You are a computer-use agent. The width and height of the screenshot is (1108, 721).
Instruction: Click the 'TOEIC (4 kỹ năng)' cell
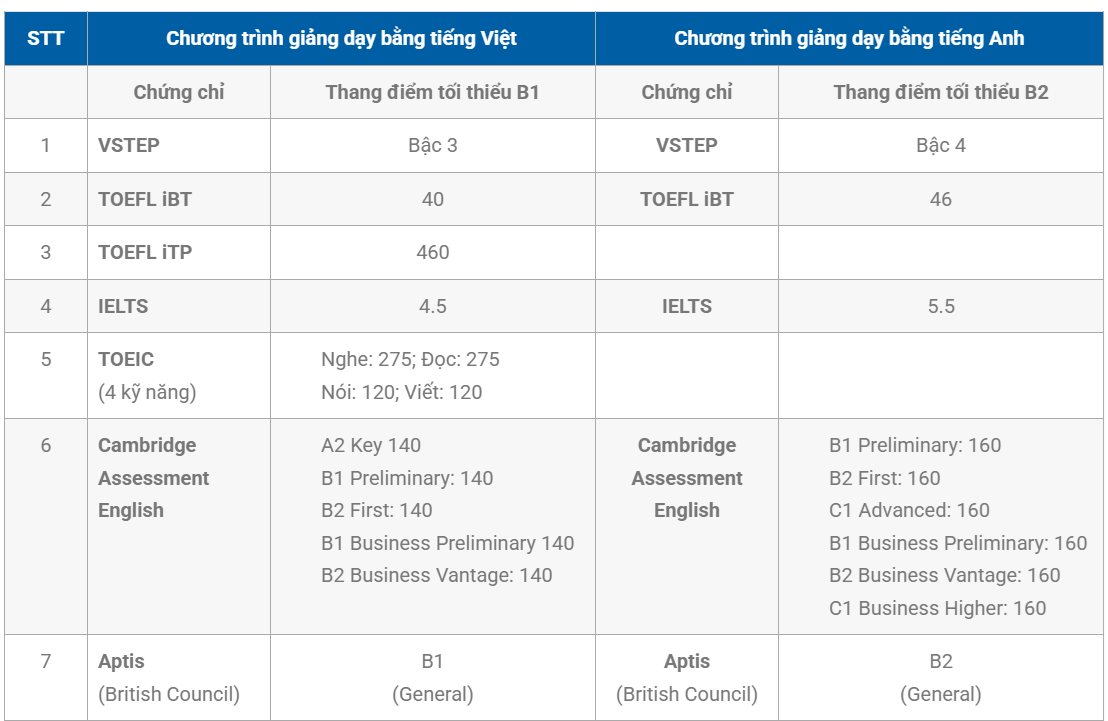pyautogui.click(x=179, y=375)
